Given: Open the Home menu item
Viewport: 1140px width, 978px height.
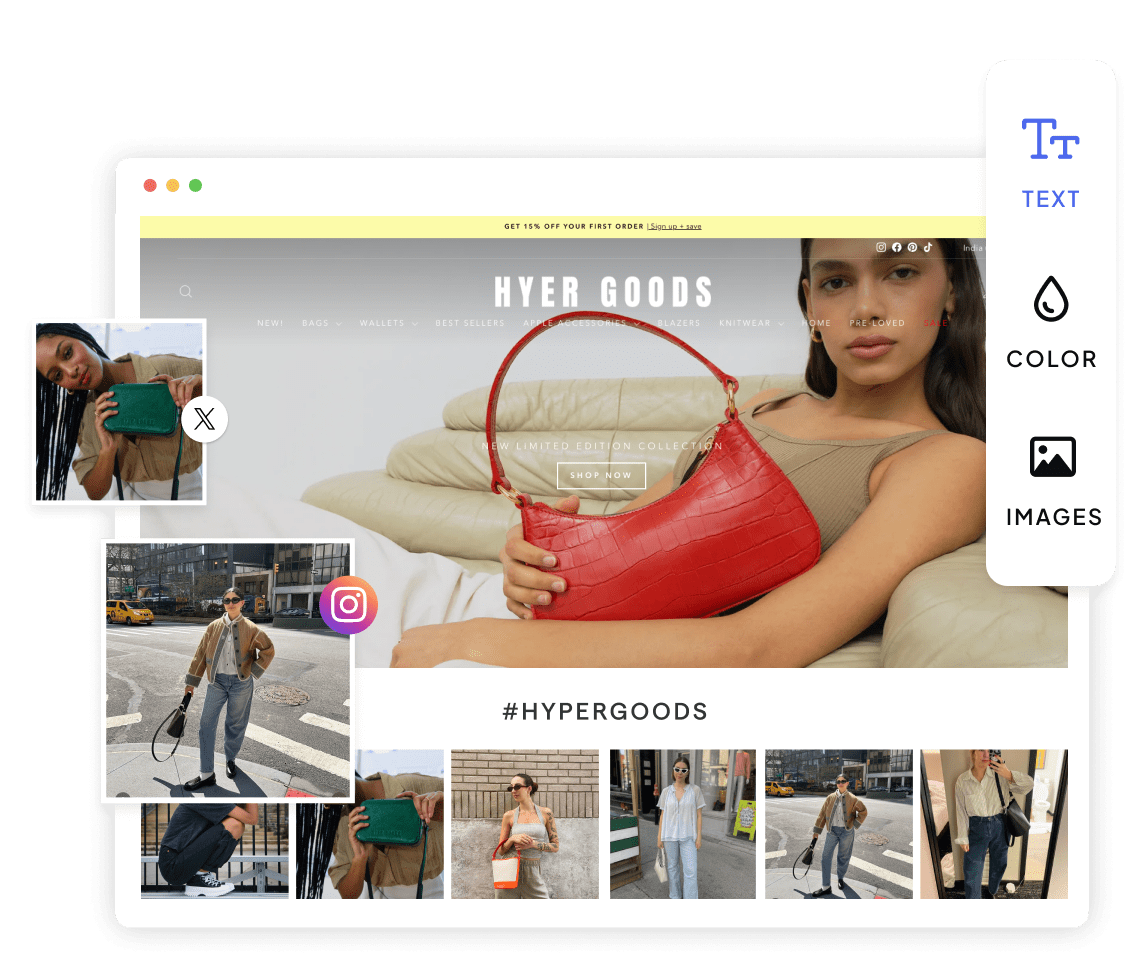Looking at the screenshot, I should [x=816, y=323].
